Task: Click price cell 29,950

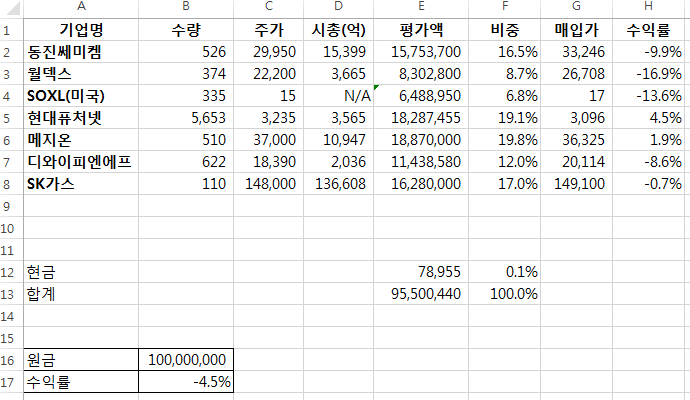Action: click(x=268, y=52)
